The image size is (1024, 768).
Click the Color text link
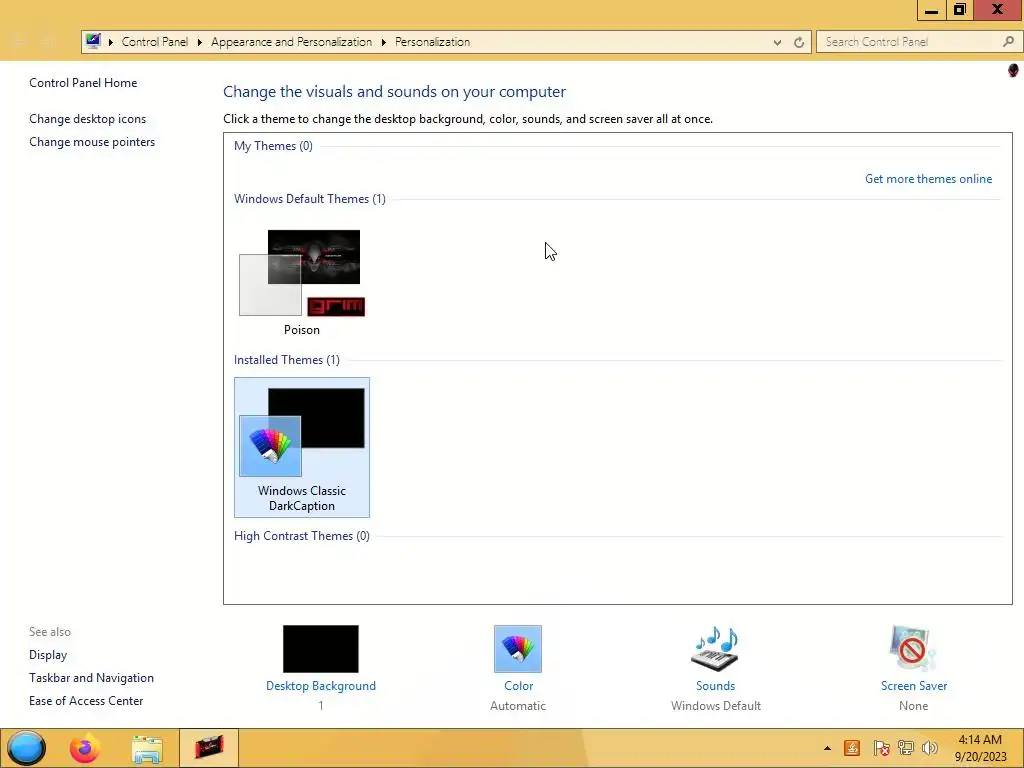(x=519, y=686)
